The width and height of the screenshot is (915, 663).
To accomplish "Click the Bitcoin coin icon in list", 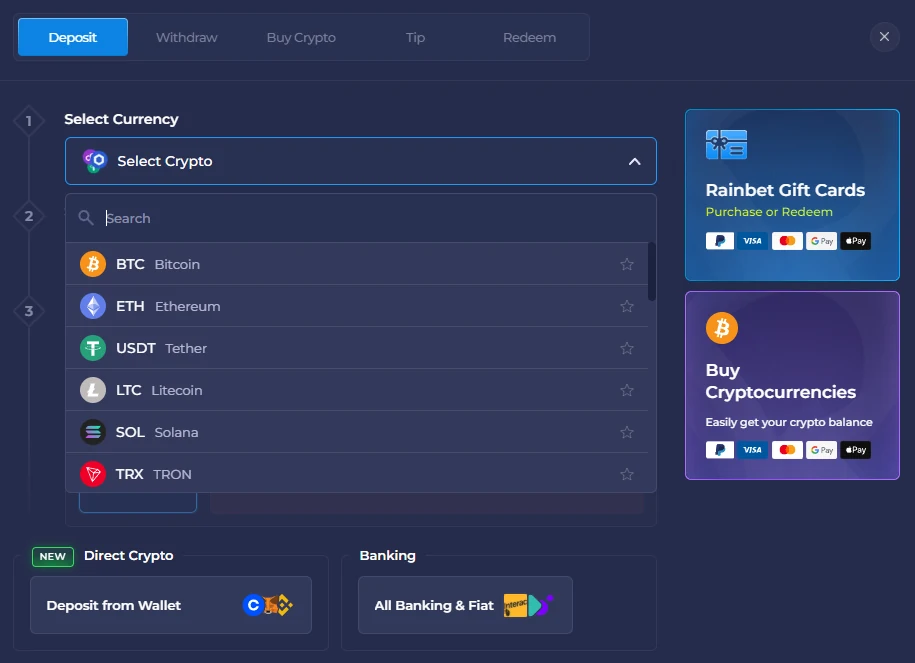I will coord(93,264).
